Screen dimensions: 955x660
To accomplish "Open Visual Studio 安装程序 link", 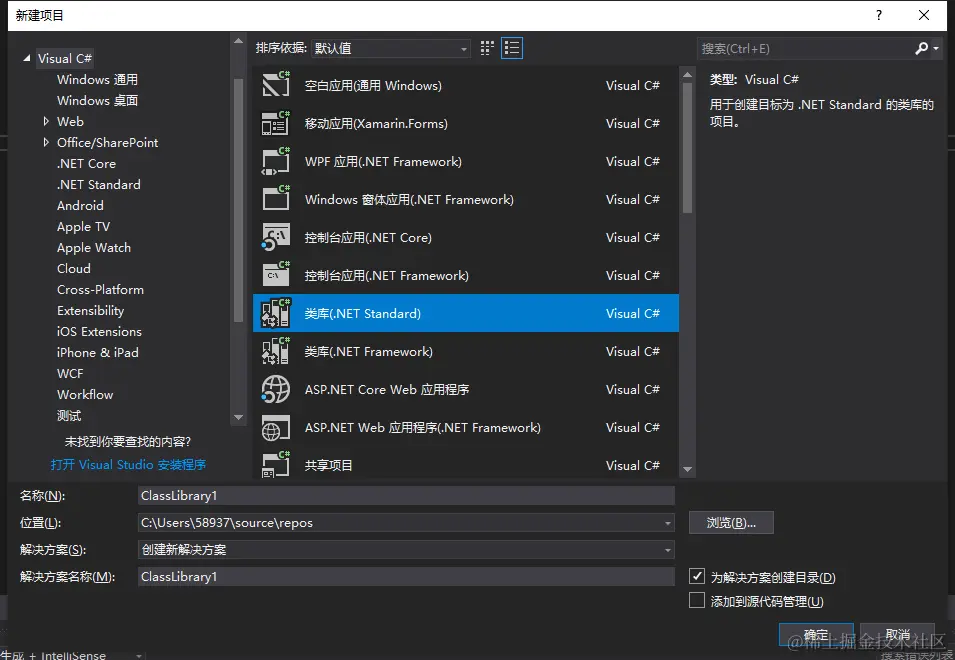I will [128, 465].
